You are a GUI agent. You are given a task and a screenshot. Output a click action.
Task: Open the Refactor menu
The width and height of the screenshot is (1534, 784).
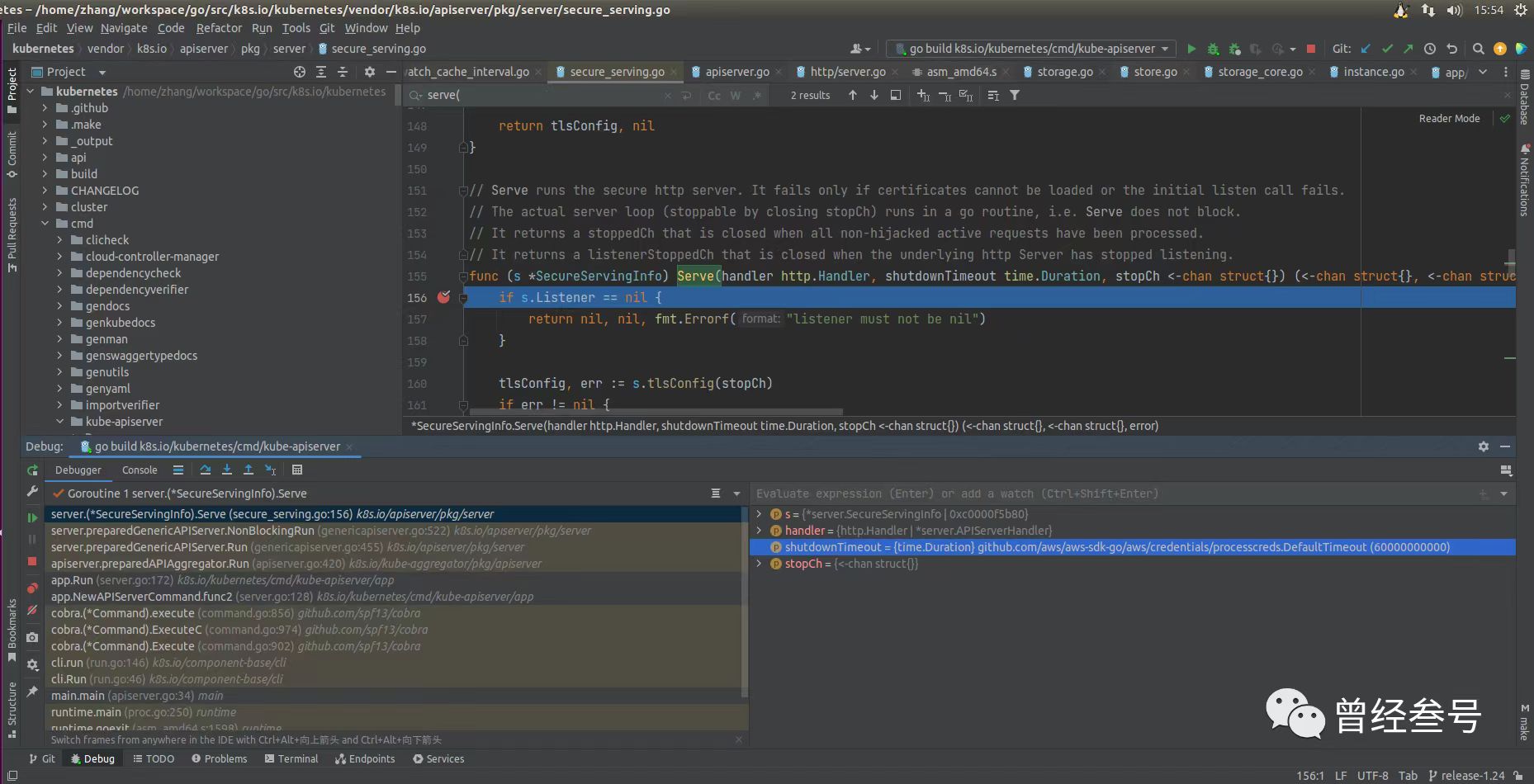[x=219, y=28]
